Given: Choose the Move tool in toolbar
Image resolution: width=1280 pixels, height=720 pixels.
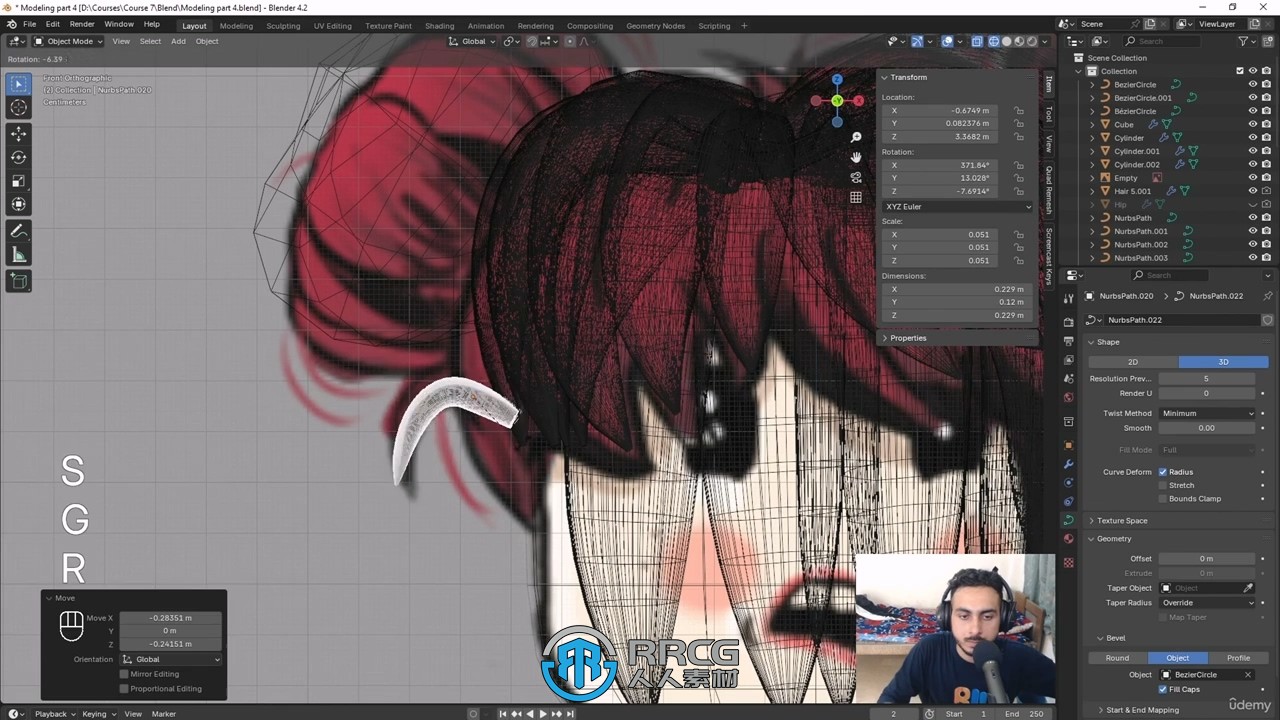Looking at the screenshot, I should pyautogui.click(x=18, y=133).
